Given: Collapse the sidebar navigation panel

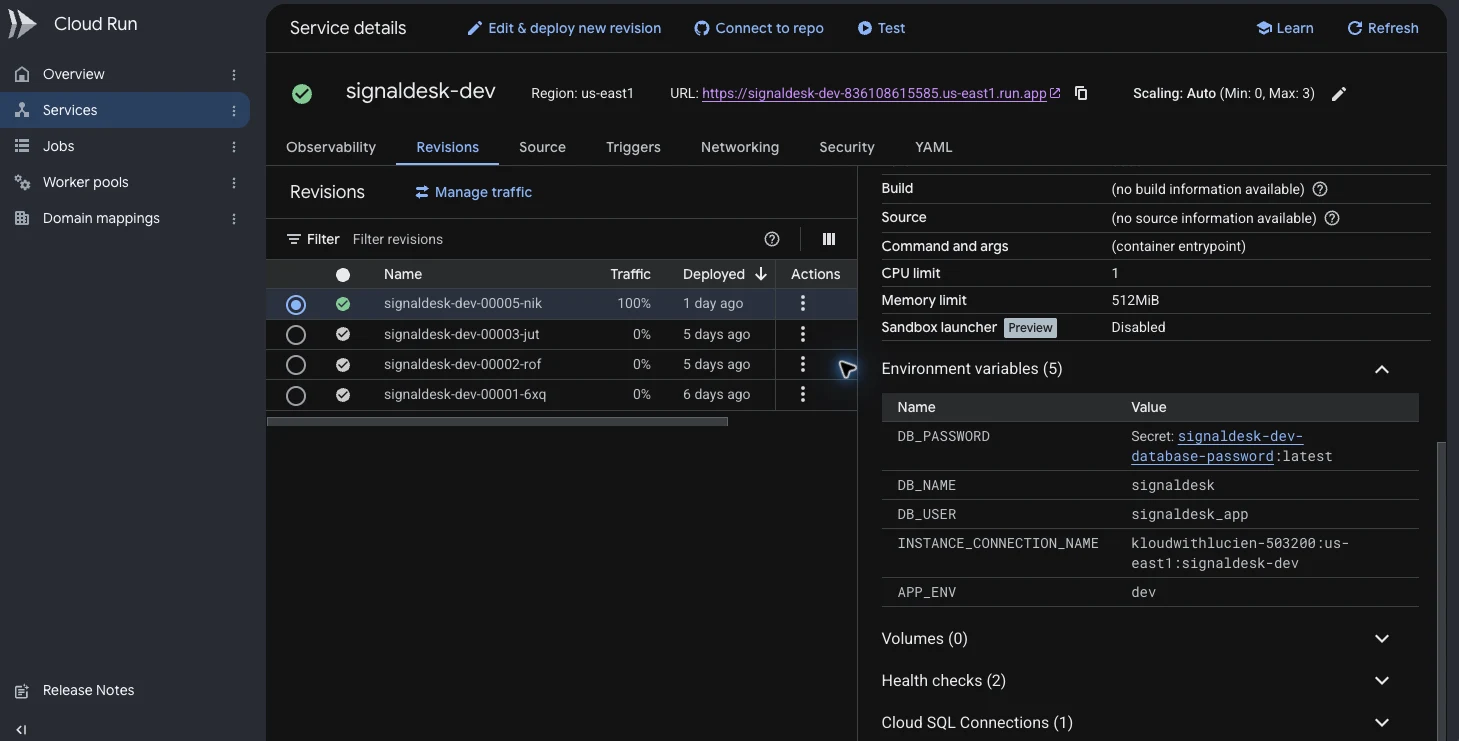Looking at the screenshot, I should point(21,730).
